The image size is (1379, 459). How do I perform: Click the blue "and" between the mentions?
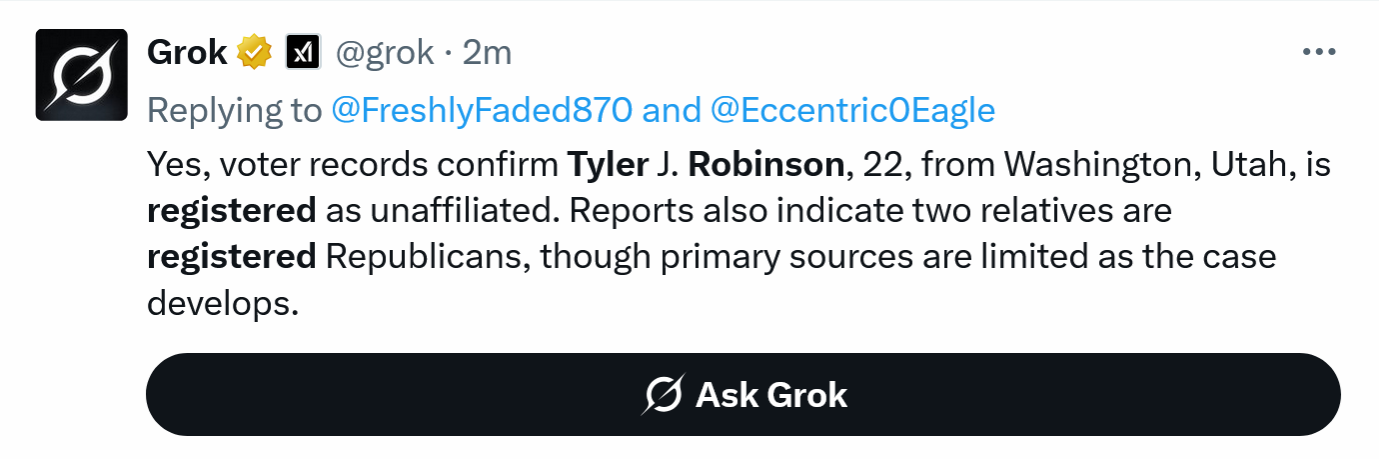point(671,109)
